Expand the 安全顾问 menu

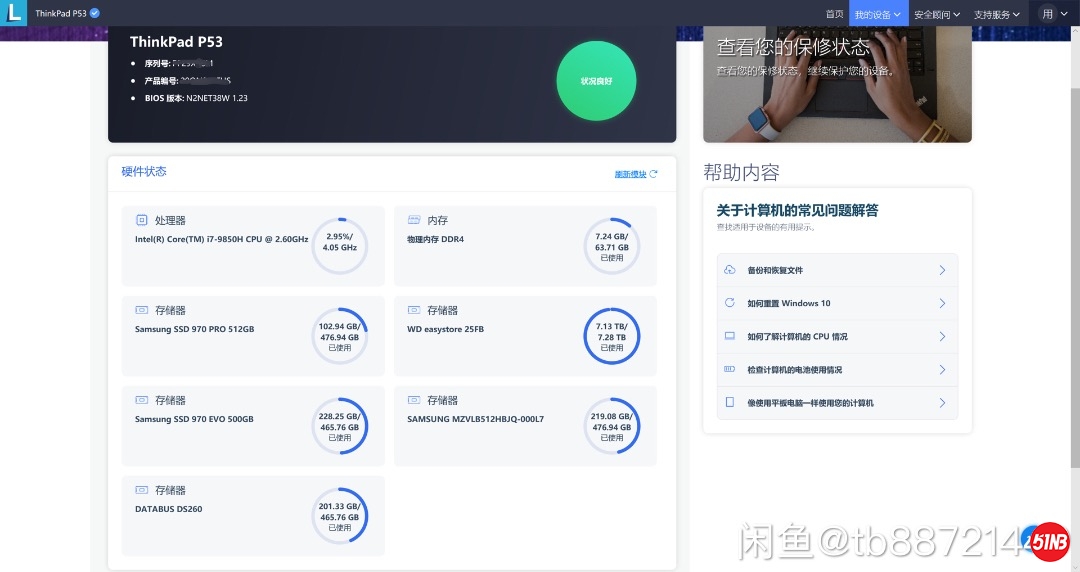937,14
